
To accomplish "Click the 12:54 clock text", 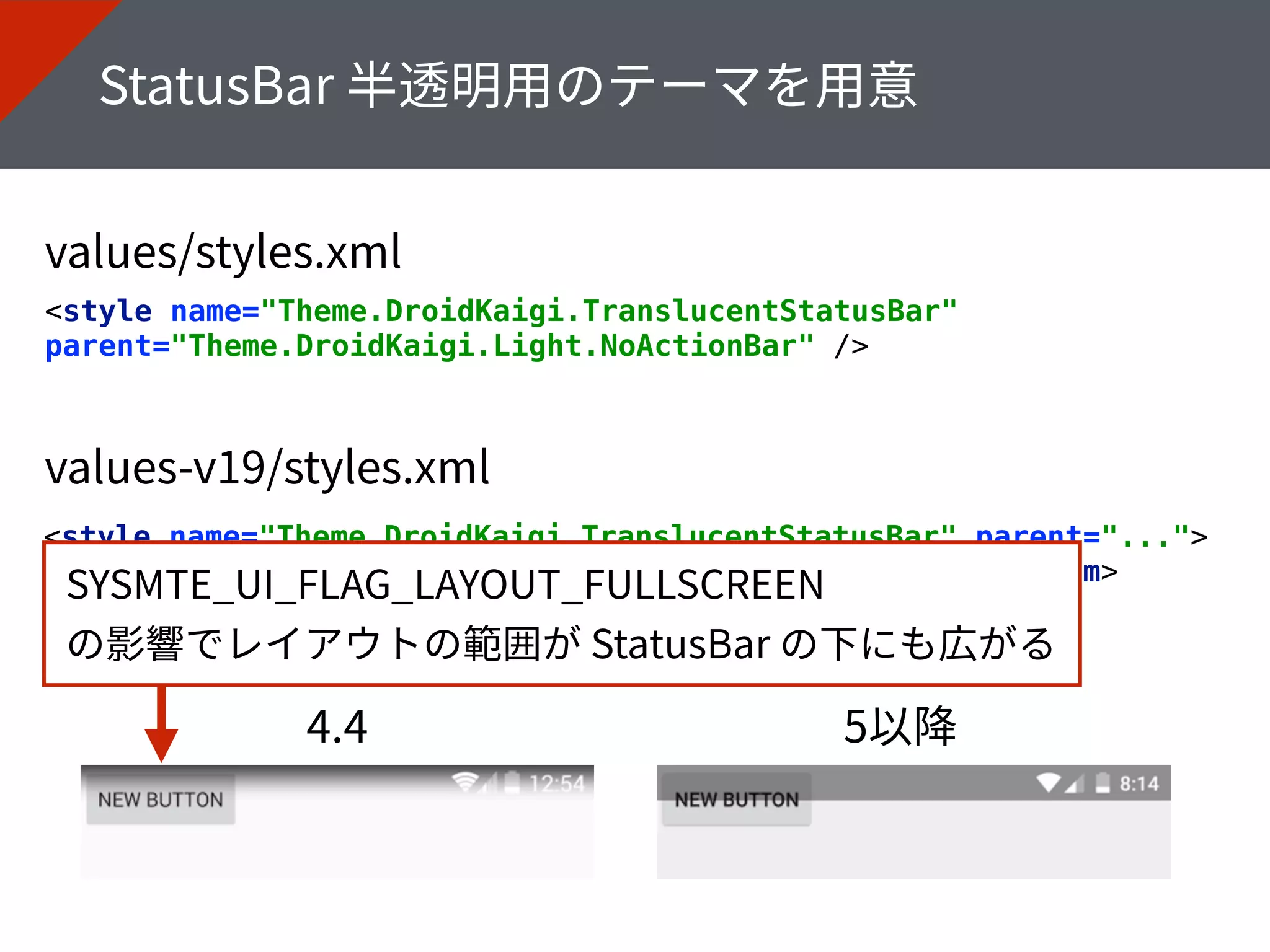I will pos(557,784).
